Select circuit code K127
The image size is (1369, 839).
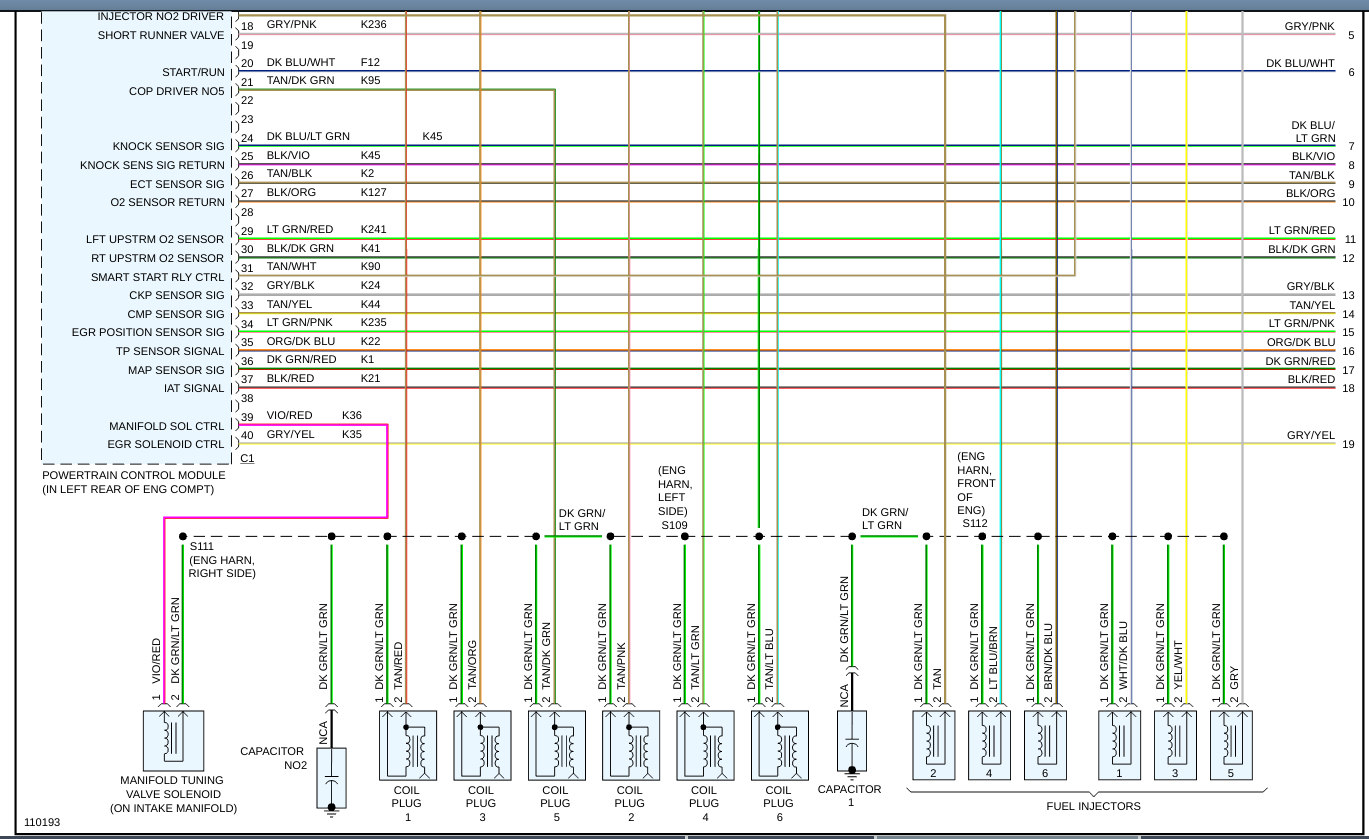point(374,192)
